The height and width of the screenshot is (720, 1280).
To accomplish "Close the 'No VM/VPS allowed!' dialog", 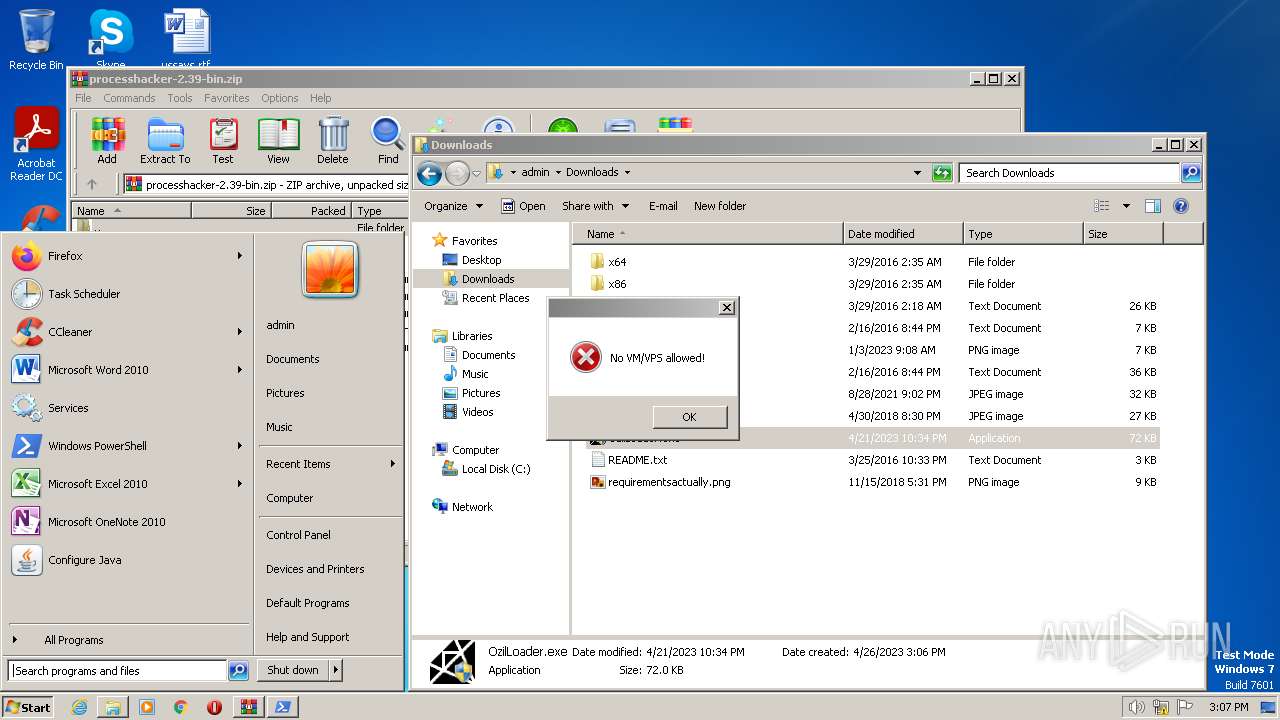I will pyautogui.click(x=727, y=308).
